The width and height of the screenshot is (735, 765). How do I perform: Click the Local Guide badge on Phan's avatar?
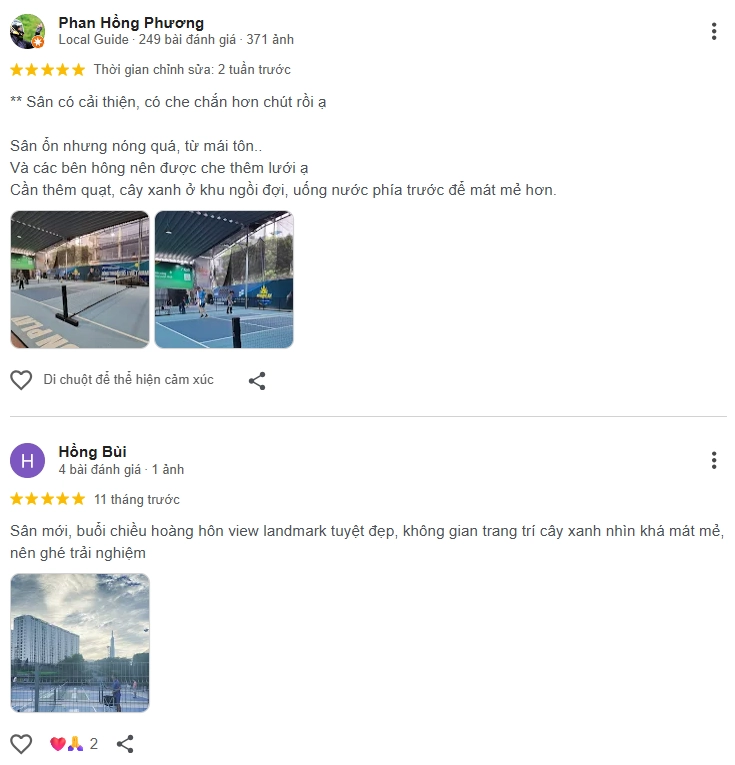pos(38,42)
